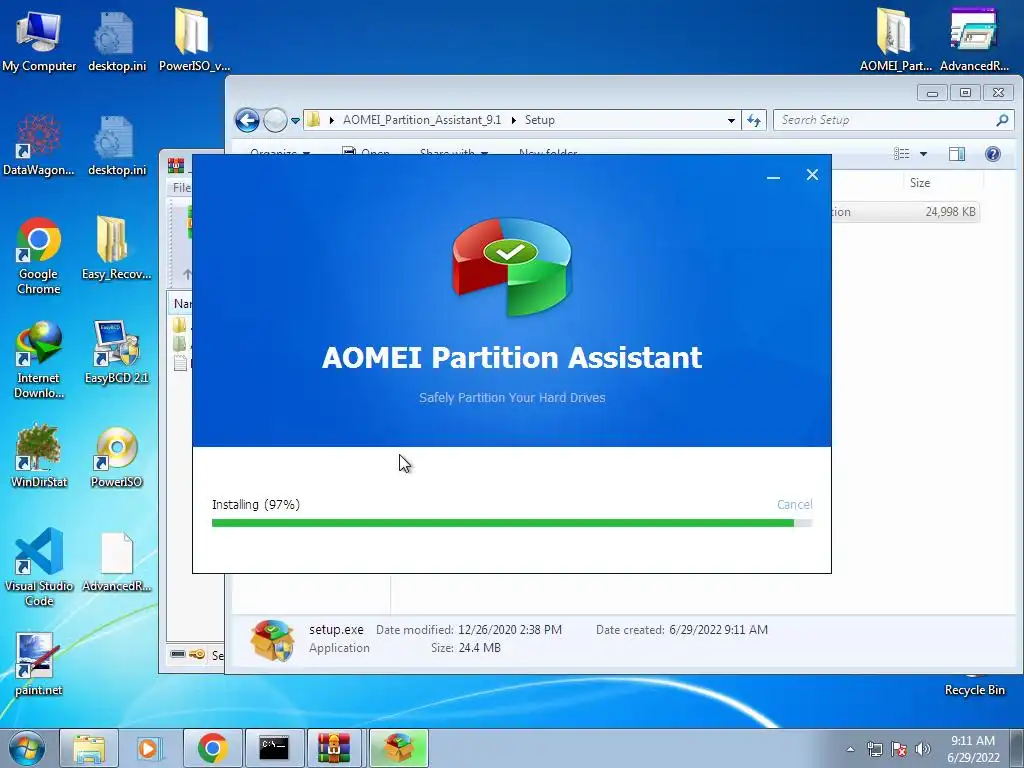This screenshot has width=1024, height=768.
Task: Open Visual Studio Code shortcut
Action: 39,567
